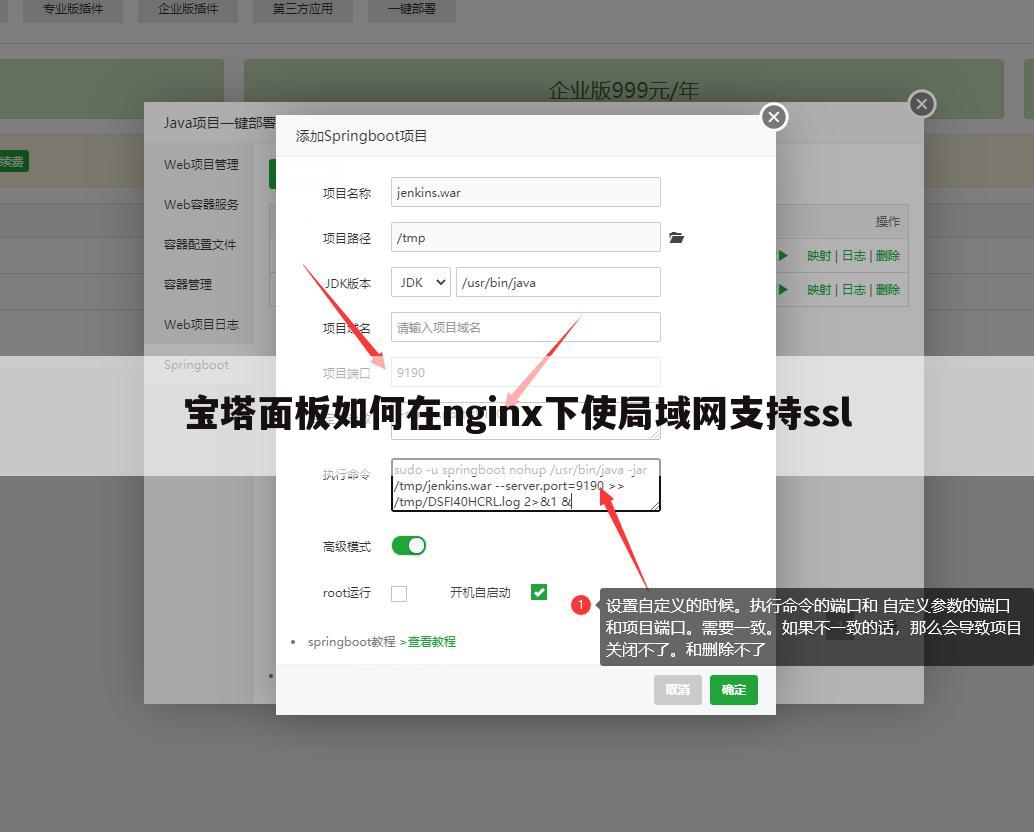
Task: Switch to the 企业版插件 tab
Action: (x=188, y=9)
